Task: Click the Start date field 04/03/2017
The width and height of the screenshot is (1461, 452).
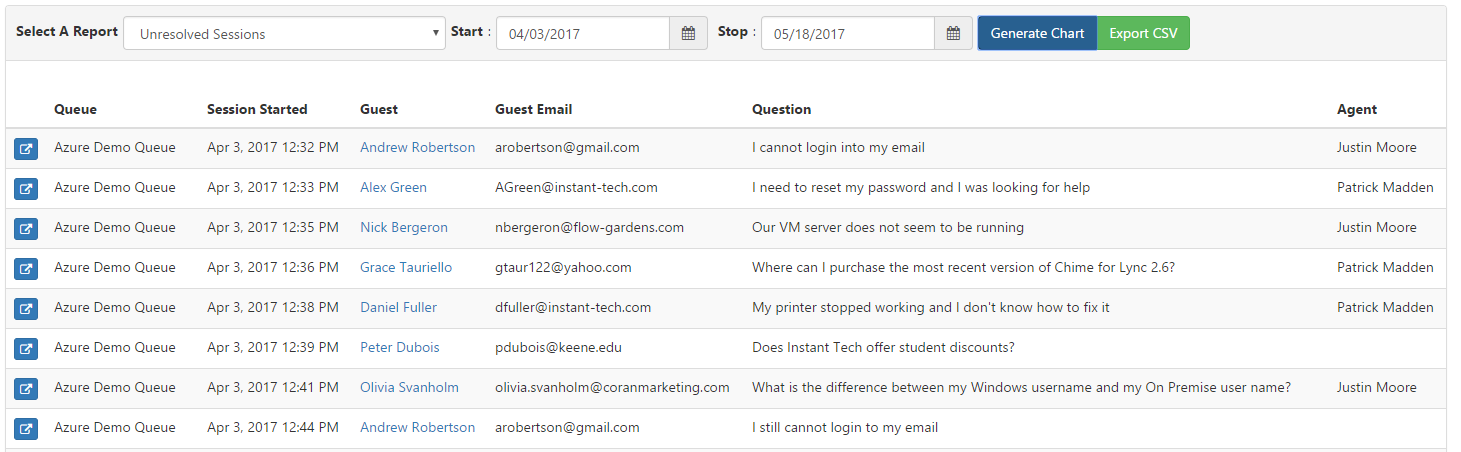Action: click(583, 33)
